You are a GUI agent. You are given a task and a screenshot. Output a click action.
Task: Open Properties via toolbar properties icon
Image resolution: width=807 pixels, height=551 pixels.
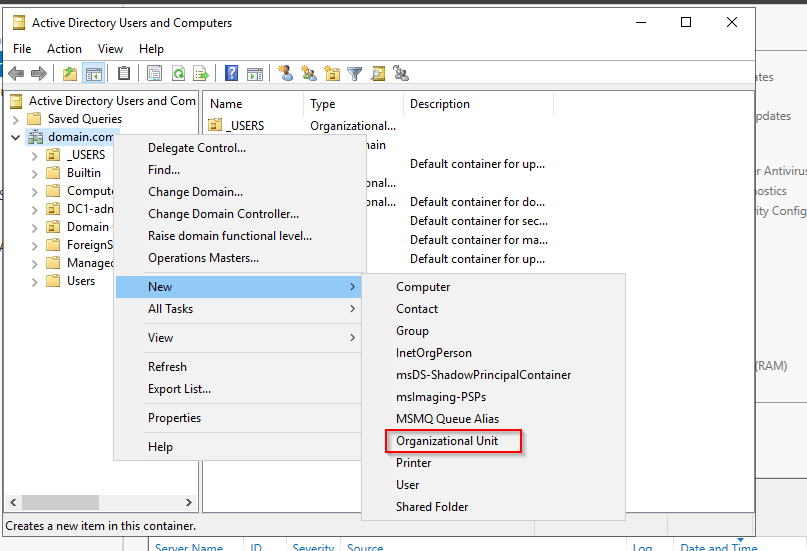tap(154, 74)
